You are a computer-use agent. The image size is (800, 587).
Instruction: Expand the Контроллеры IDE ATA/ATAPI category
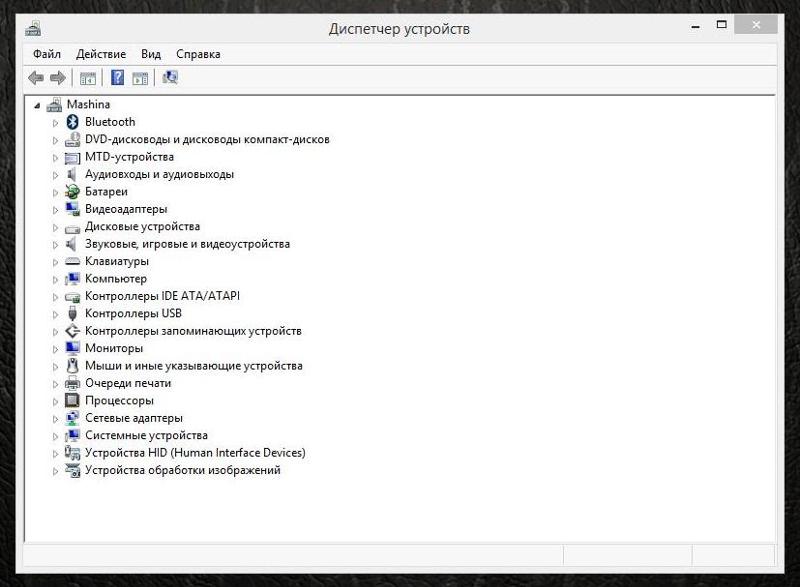coord(55,297)
